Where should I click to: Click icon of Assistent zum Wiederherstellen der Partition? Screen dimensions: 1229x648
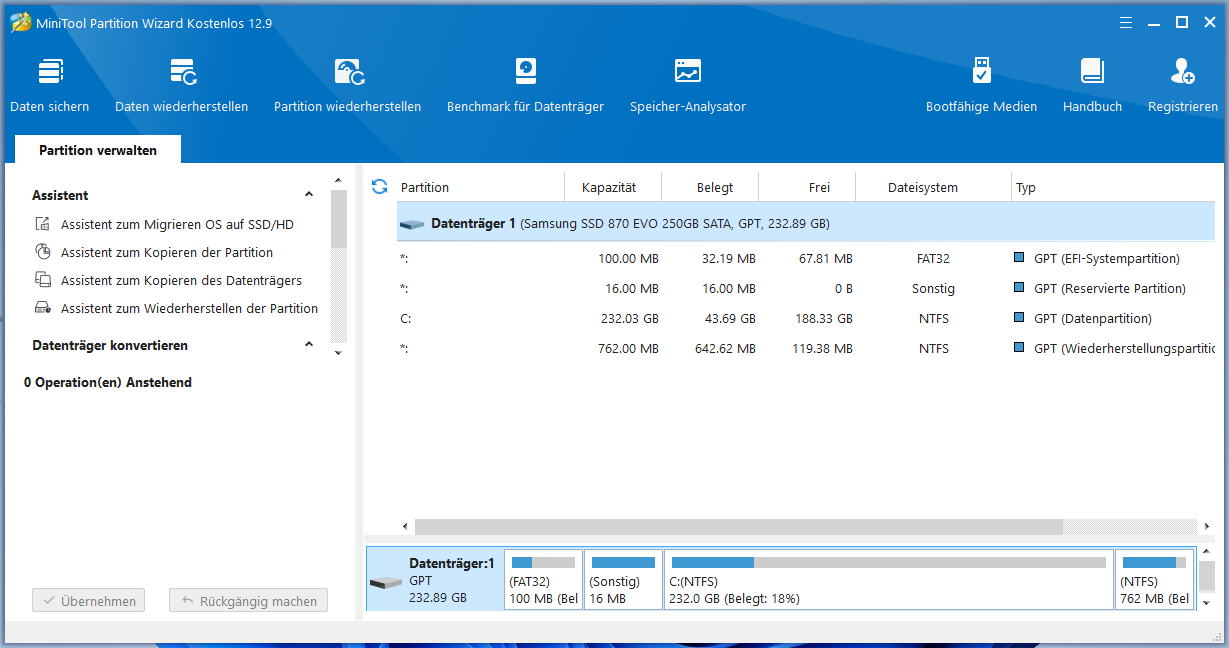tap(43, 308)
